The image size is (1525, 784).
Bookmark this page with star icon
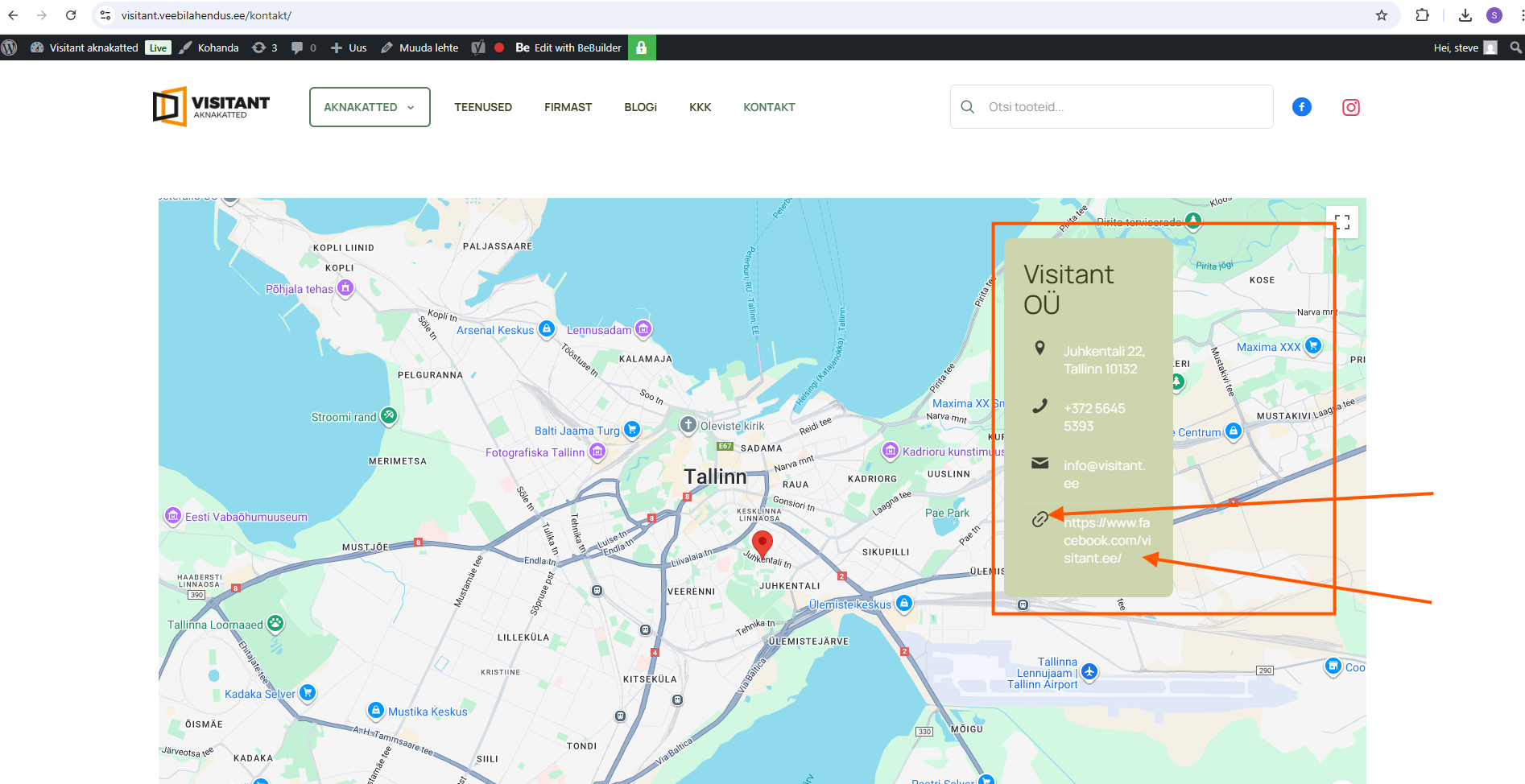pyautogui.click(x=1381, y=15)
